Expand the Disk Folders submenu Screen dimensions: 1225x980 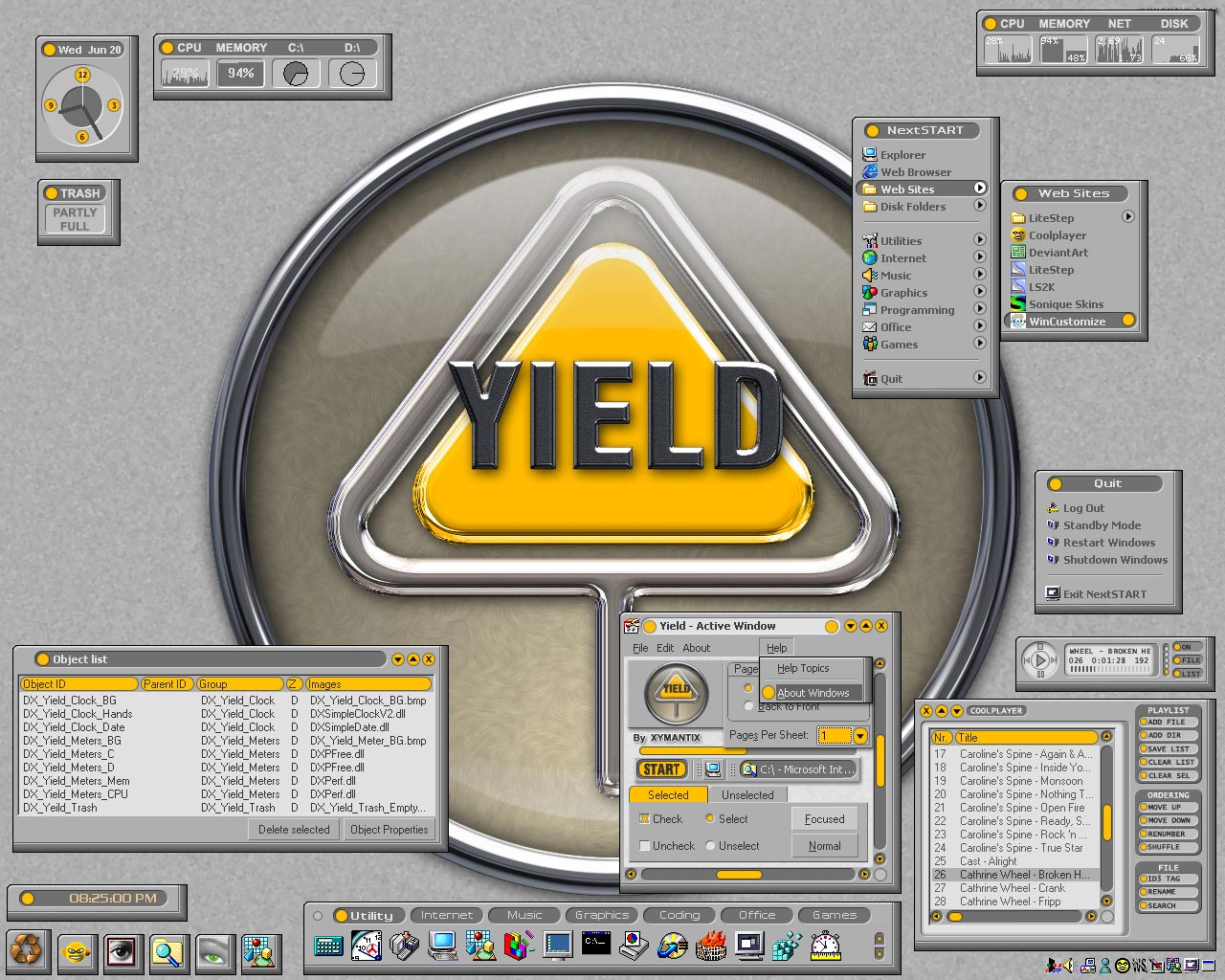point(980,206)
